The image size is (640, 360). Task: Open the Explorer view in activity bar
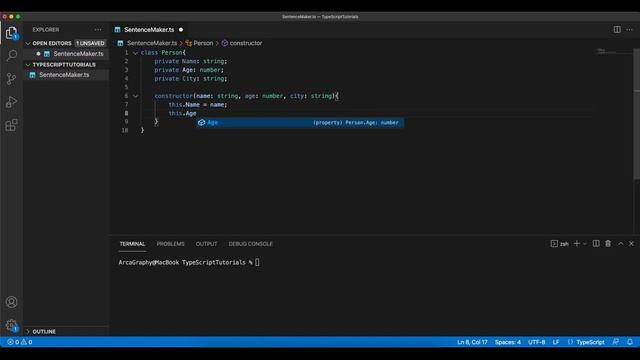11,33
